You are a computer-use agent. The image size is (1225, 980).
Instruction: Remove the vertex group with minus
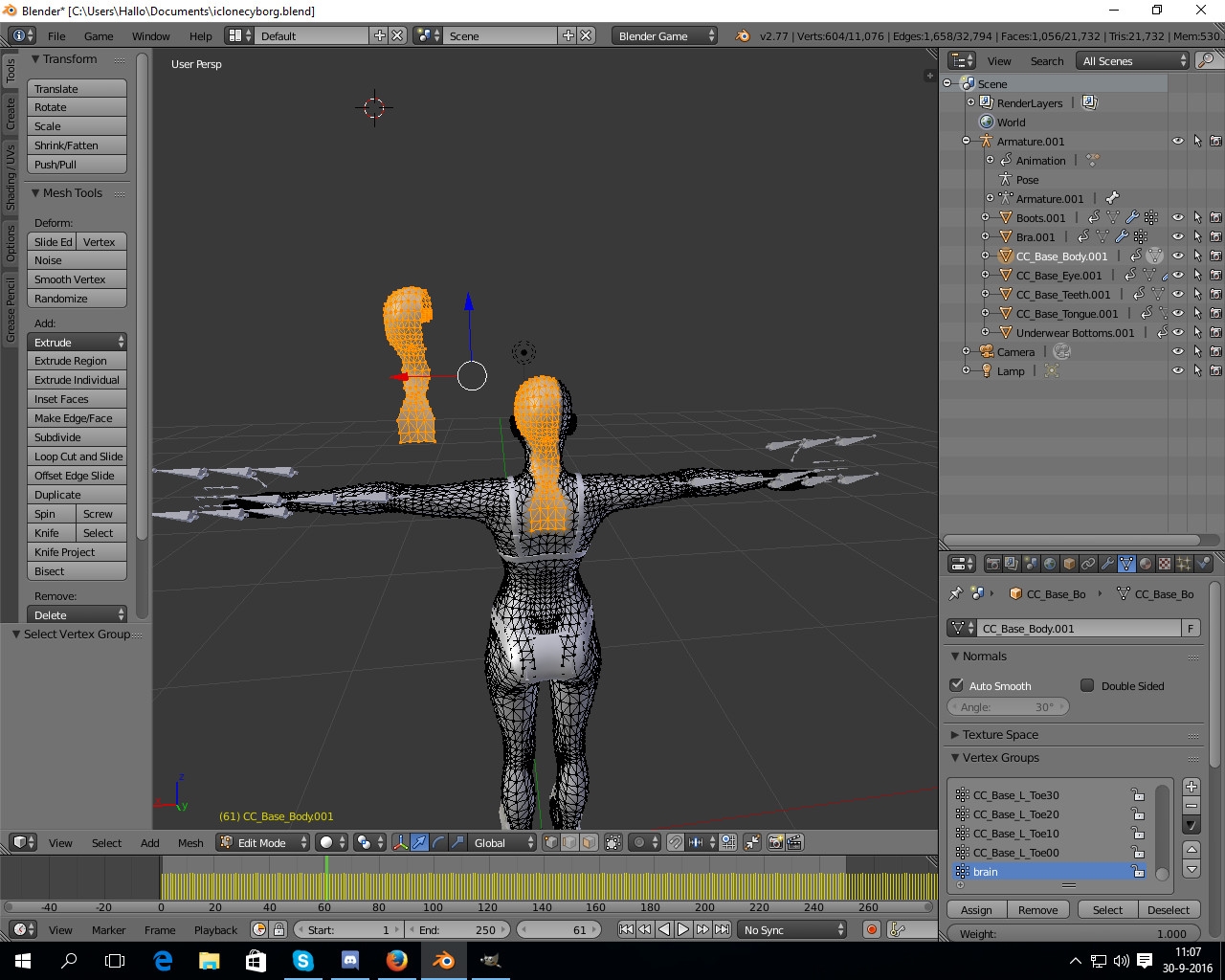(x=1192, y=806)
